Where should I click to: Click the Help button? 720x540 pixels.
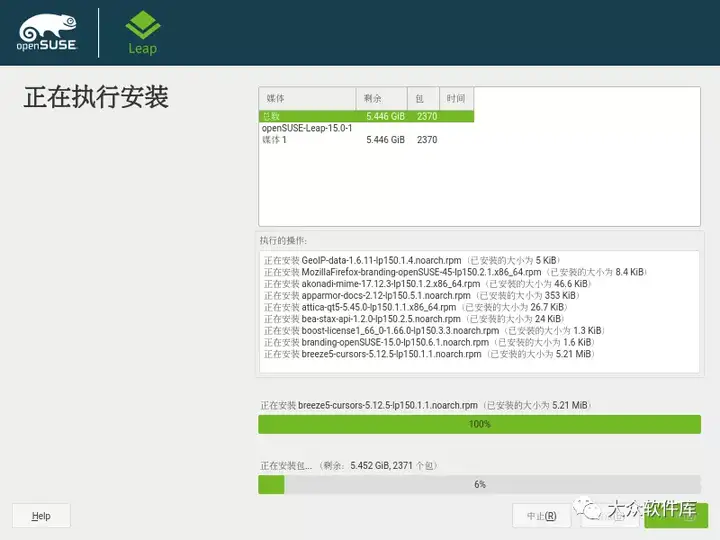(x=41, y=516)
